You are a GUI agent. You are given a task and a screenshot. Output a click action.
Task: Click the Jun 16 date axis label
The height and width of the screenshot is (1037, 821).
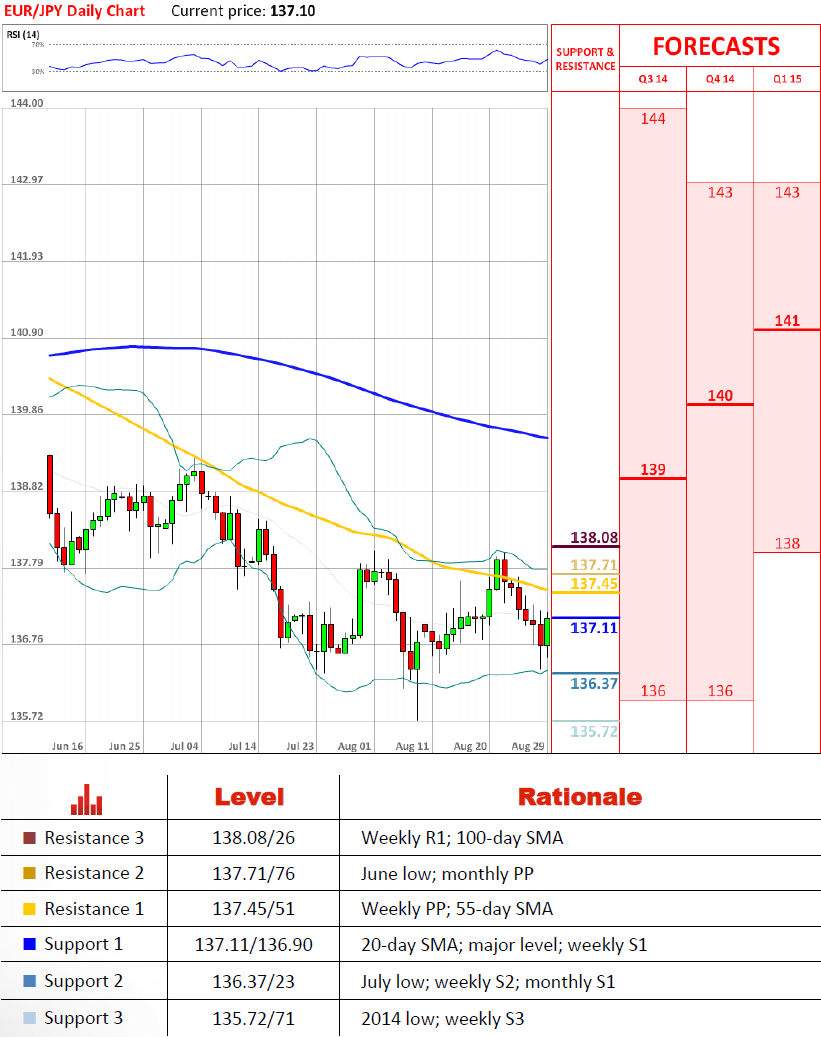67,746
